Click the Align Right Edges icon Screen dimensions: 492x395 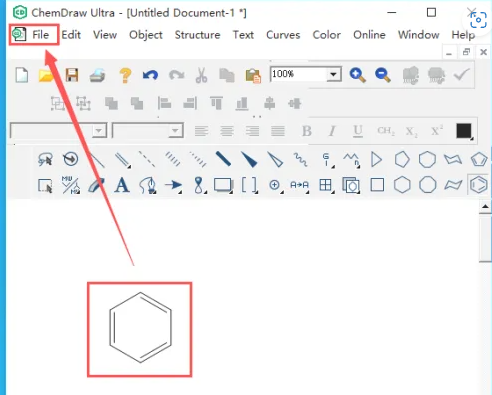tap(190, 104)
